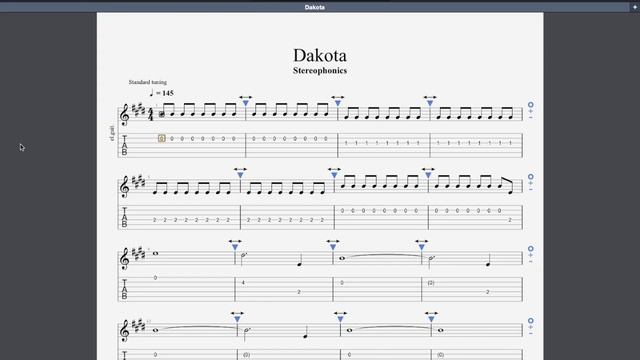Click the plus icon beside the third staff system
Screen dimensions: 640x360
(531, 255)
